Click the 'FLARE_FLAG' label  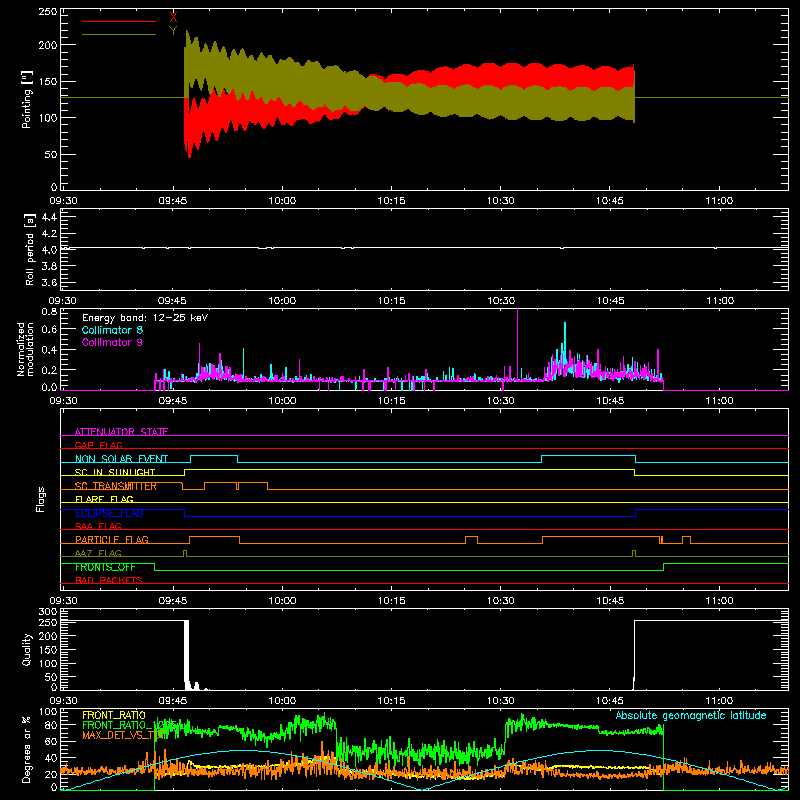point(104,499)
